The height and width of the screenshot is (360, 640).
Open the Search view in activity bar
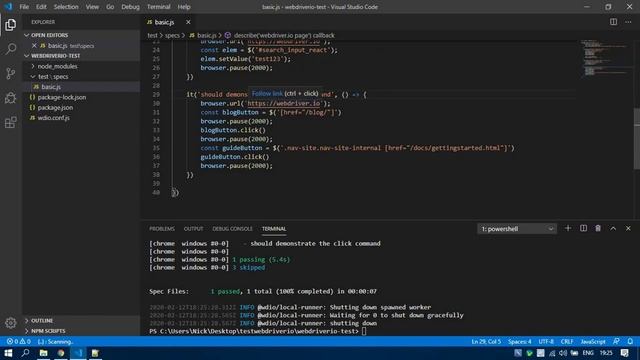(x=11, y=49)
